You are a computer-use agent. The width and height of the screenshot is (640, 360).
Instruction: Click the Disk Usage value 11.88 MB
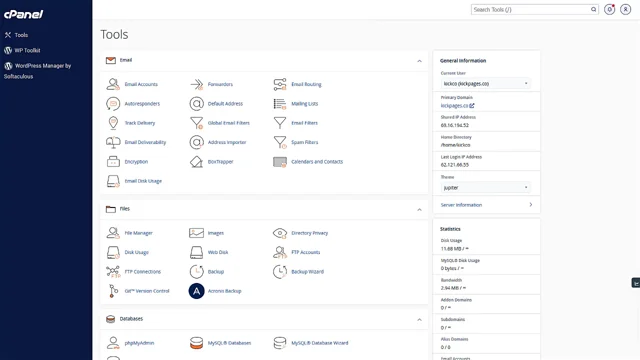coord(455,249)
